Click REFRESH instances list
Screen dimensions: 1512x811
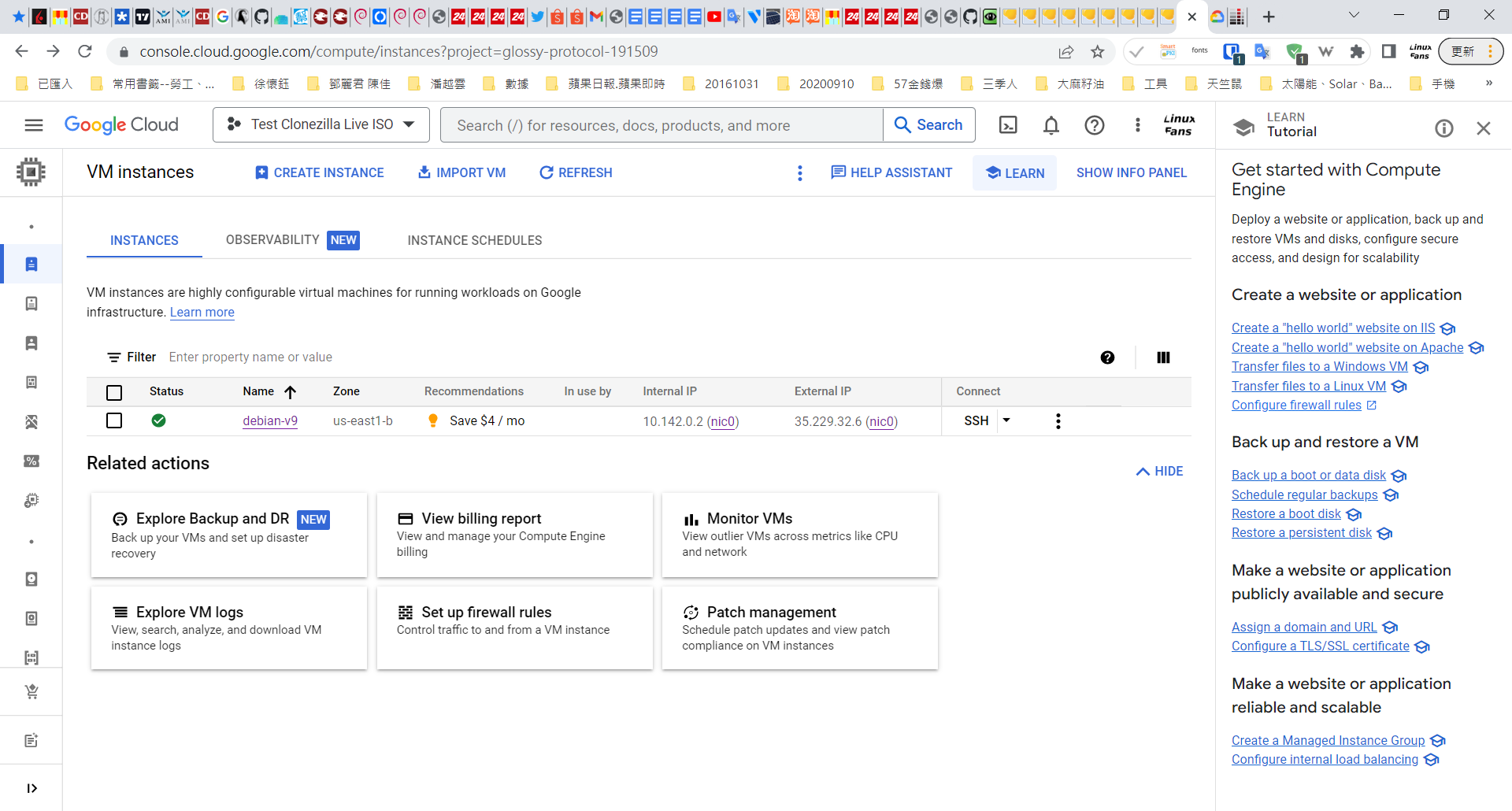576,173
